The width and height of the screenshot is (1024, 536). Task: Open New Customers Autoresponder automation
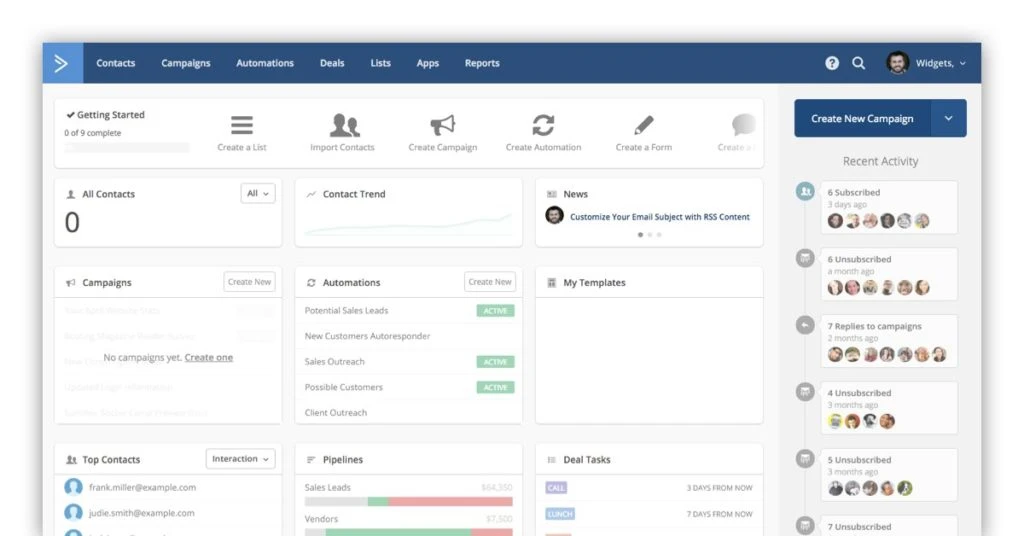[367, 336]
